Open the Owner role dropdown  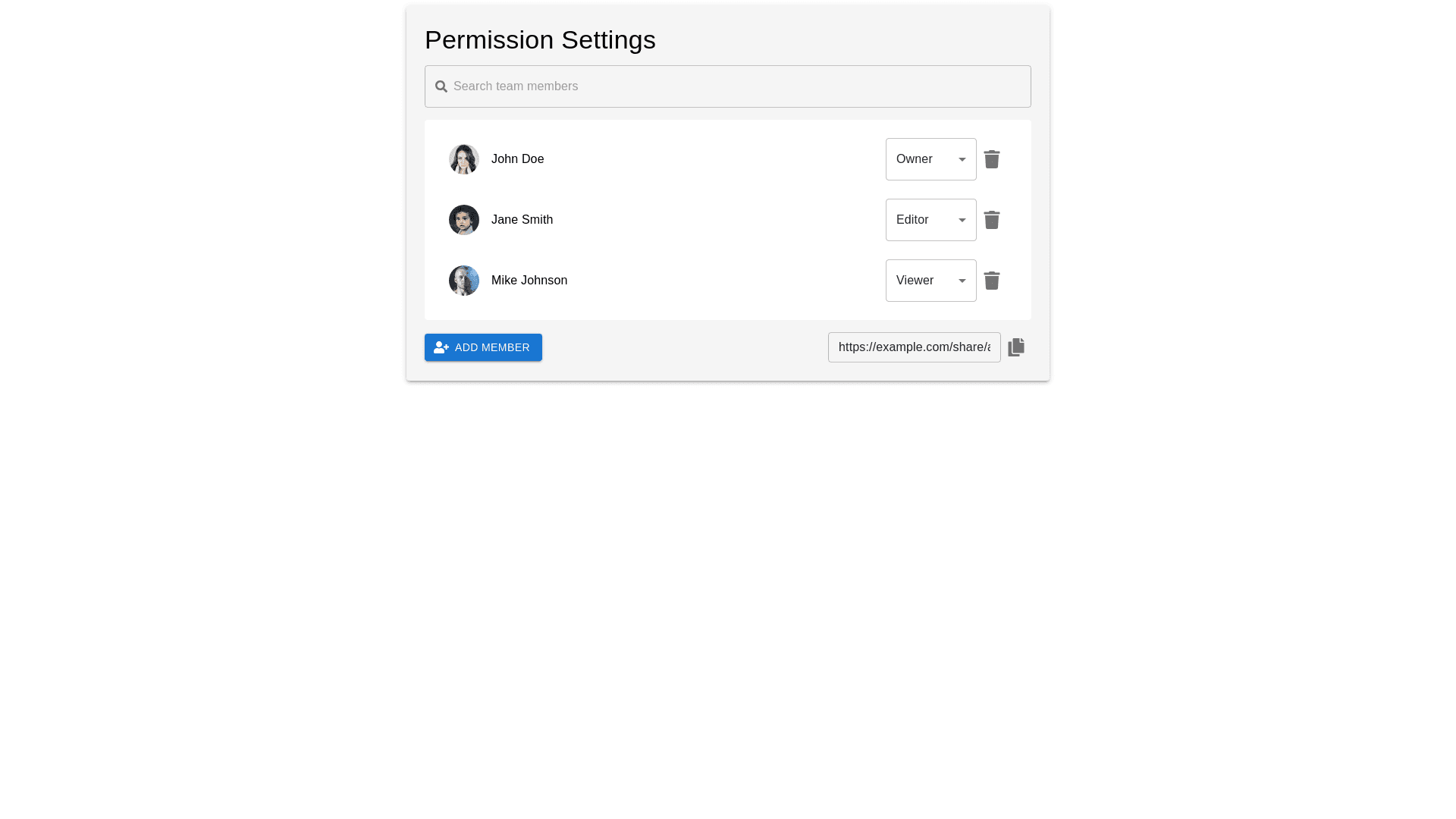pyautogui.click(x=930, y=159)
